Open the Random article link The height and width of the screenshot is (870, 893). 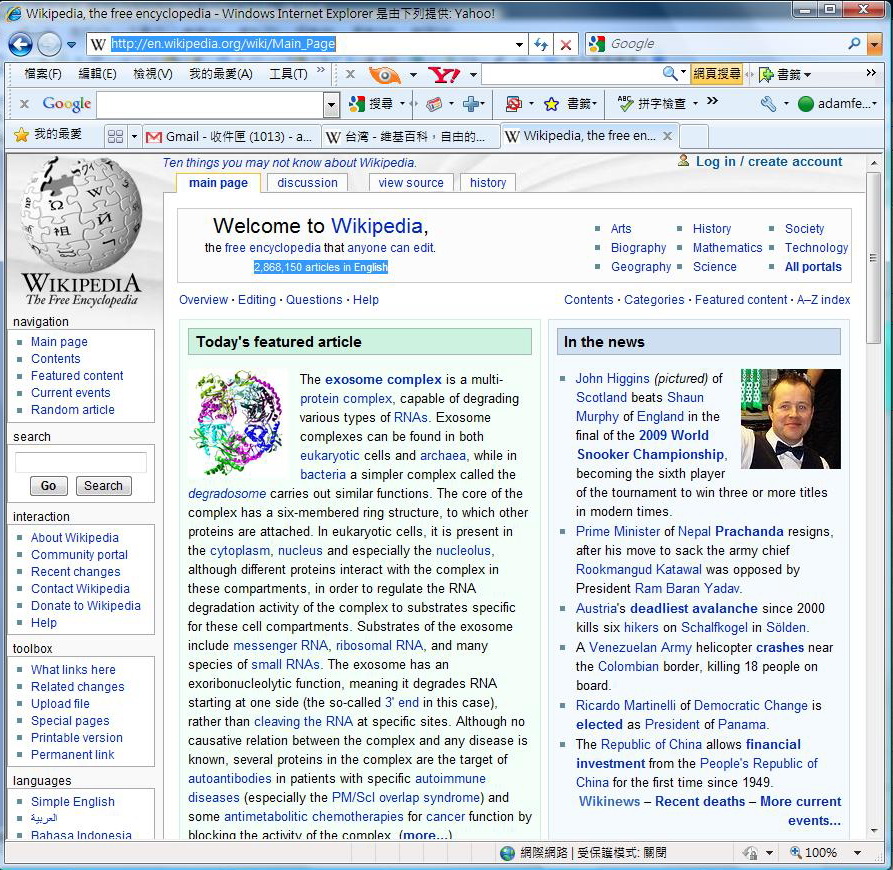(x=72, y=409)
